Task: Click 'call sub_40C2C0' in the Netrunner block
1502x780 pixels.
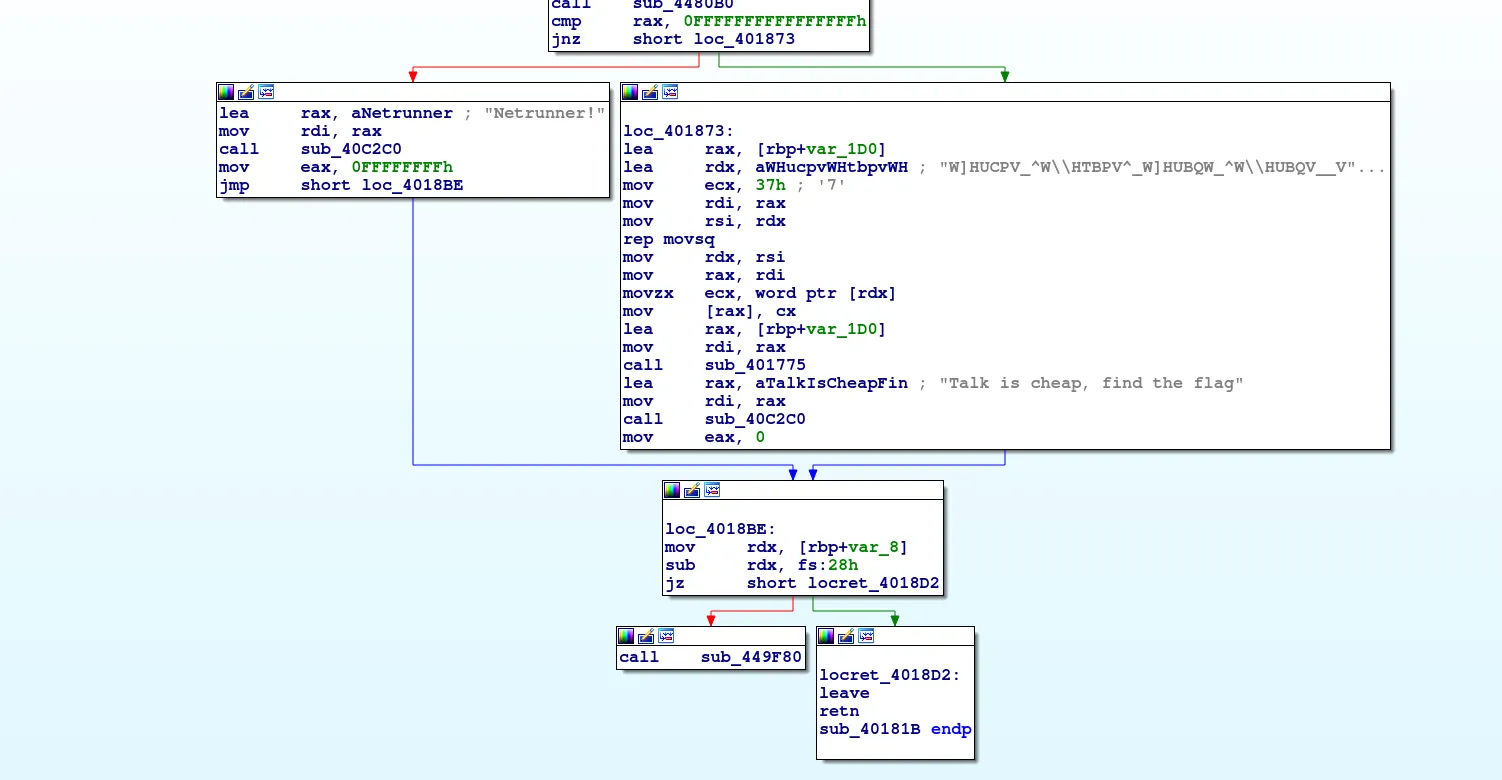Action: pyautogui.click(x=310, y=149)
